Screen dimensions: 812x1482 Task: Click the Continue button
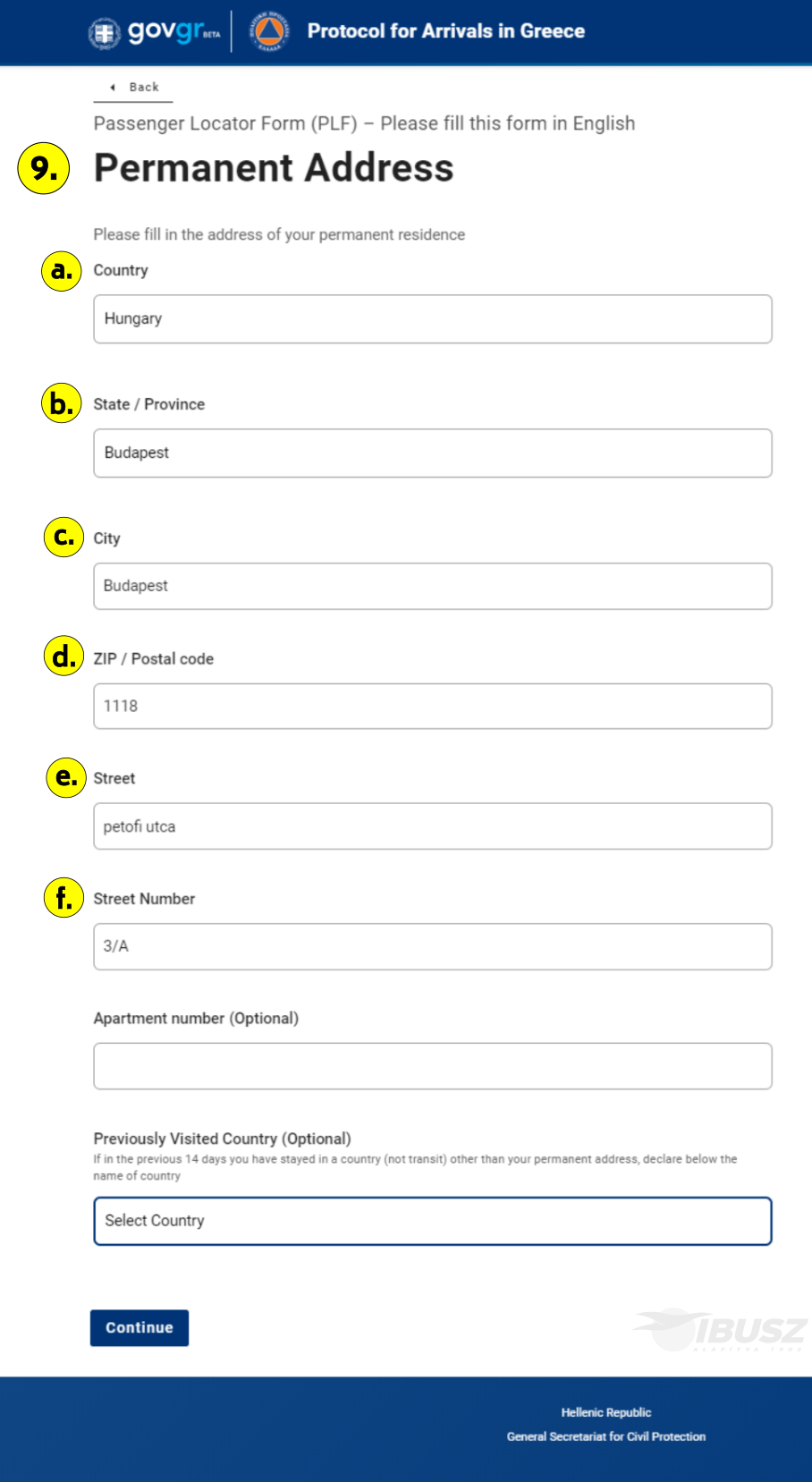click(x=140, y=1328)
